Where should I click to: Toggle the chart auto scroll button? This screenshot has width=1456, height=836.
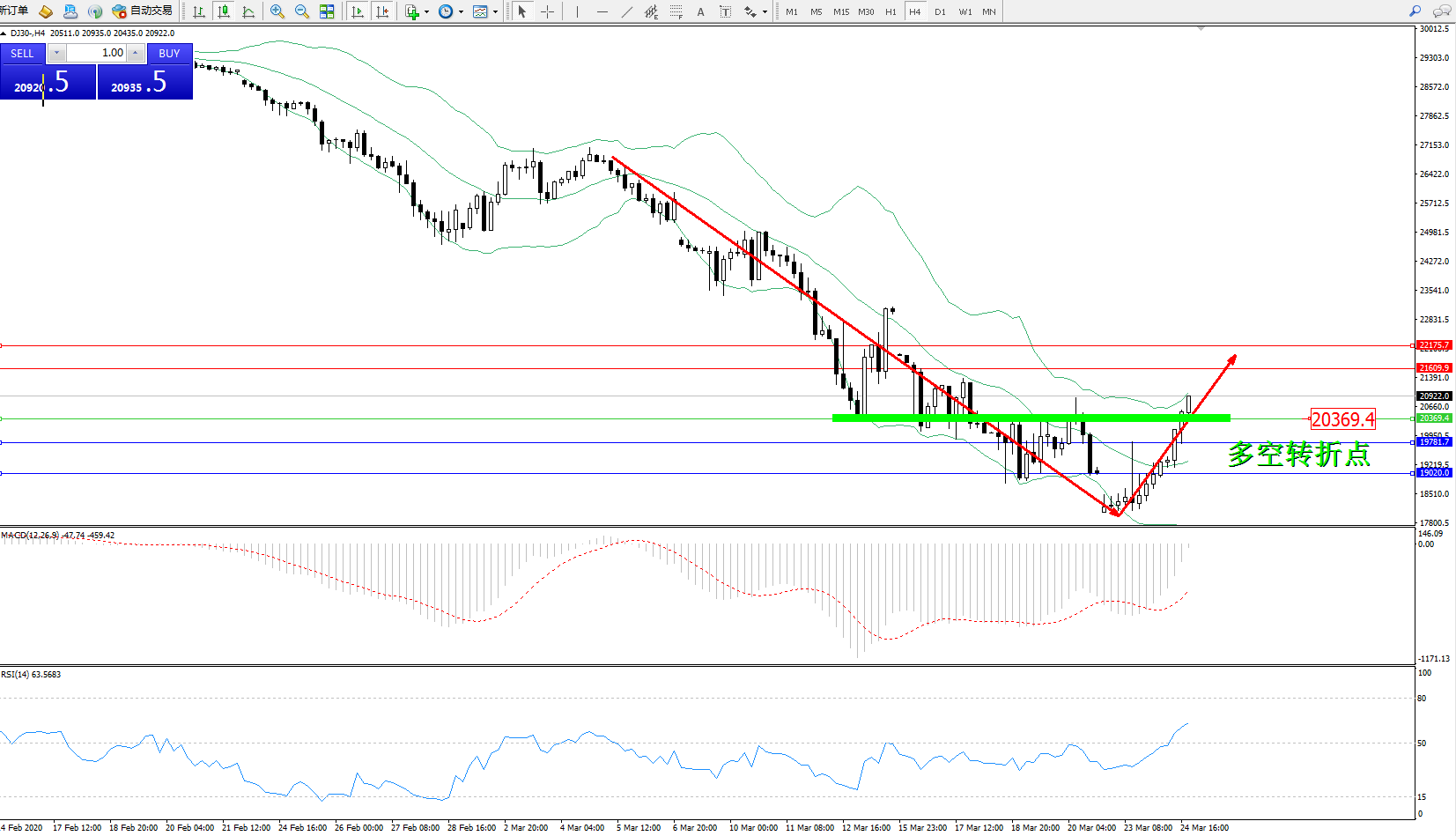click(357, 11)
